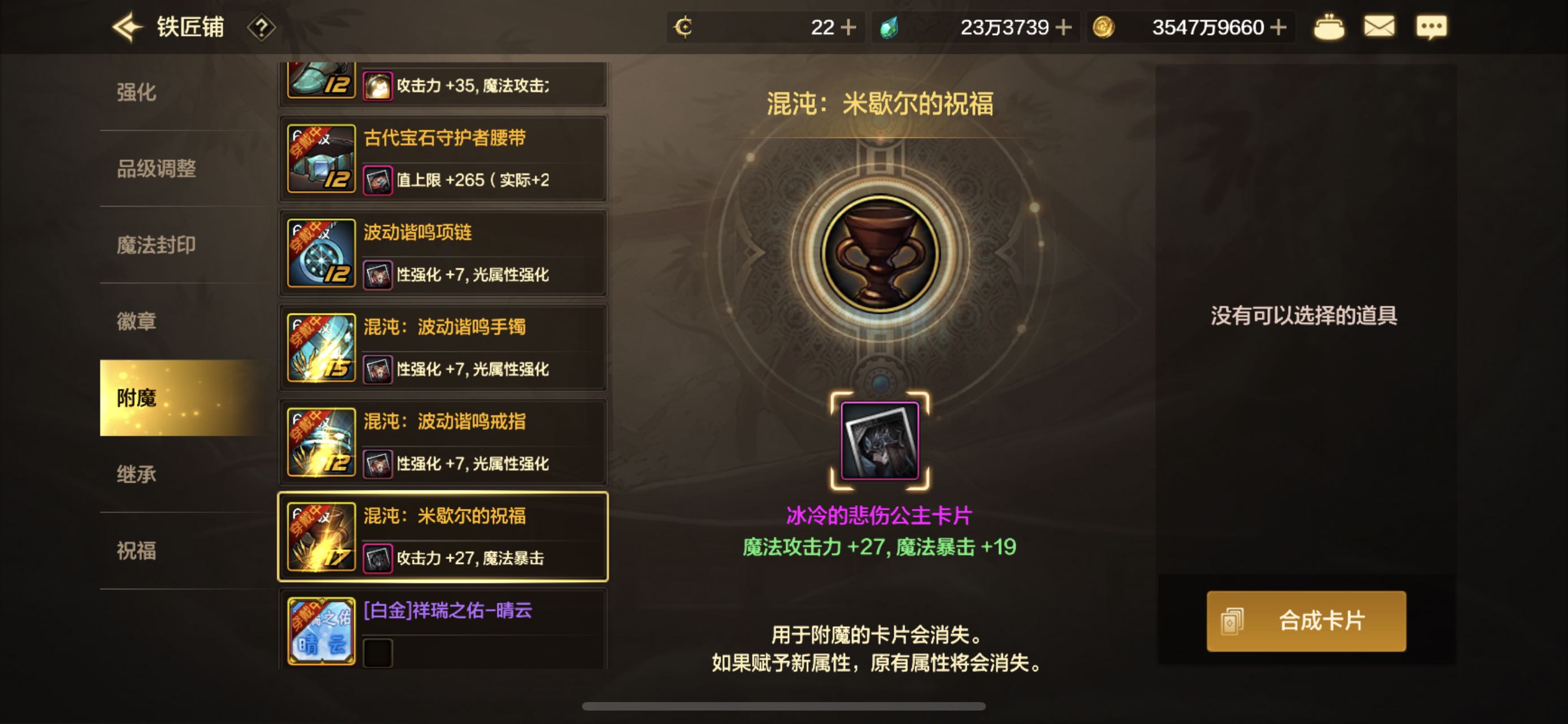Viewport: 1568px width, 724px height.
Task: Click the 合成卡片 button
Action: point(1306,621)
